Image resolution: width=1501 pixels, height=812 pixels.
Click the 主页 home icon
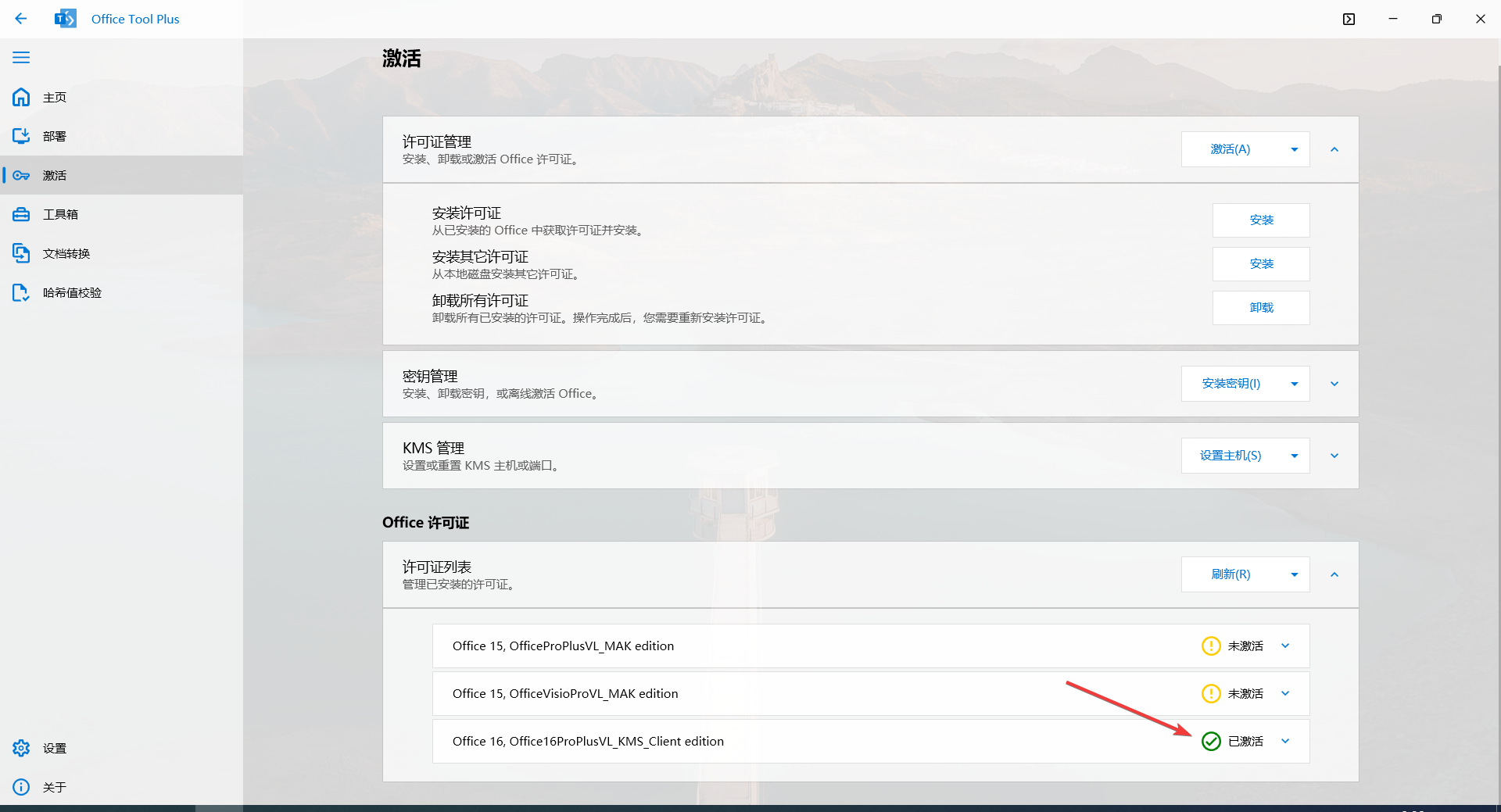click(x=21, y=97)
